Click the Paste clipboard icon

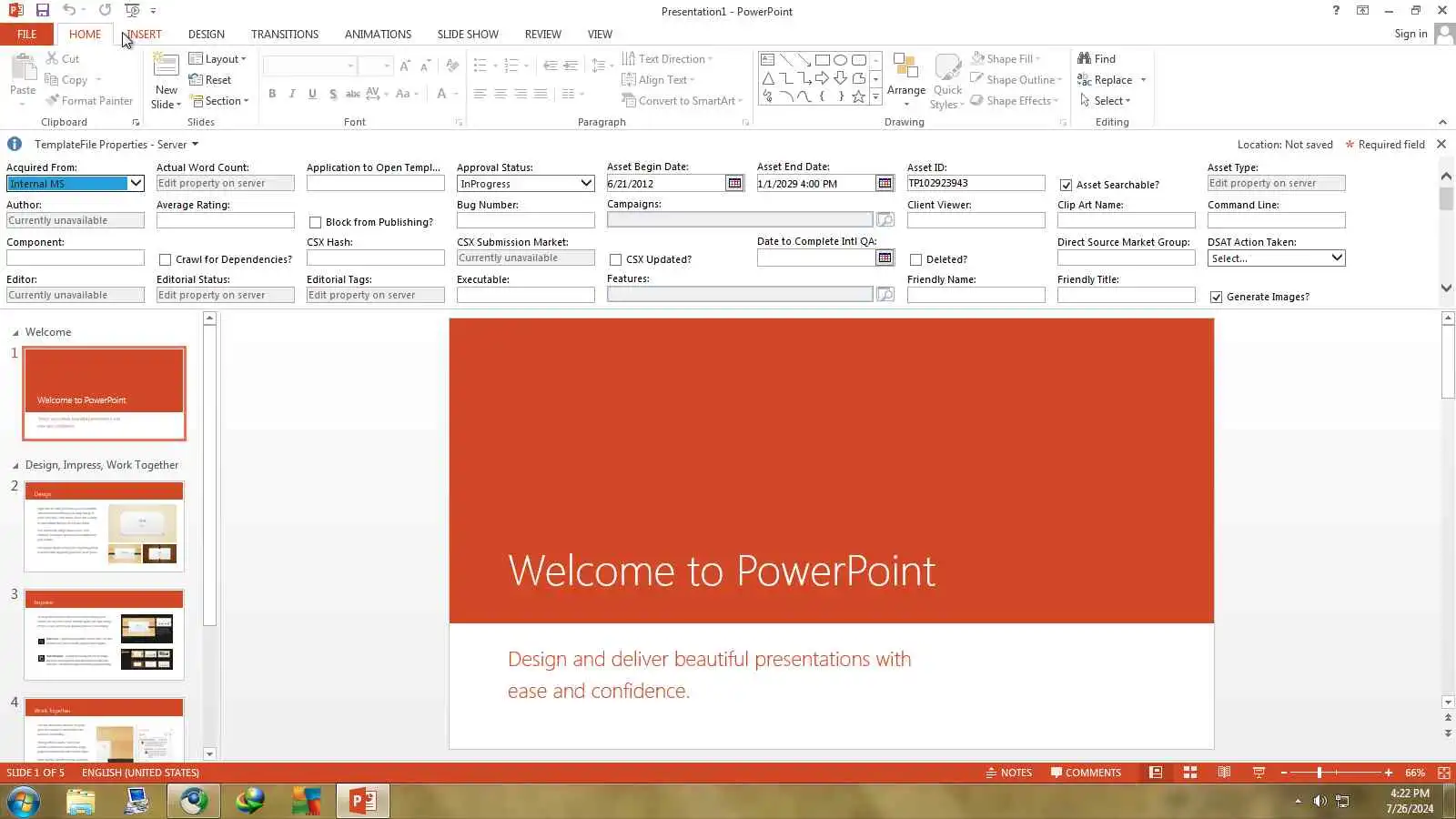[23, 67]
